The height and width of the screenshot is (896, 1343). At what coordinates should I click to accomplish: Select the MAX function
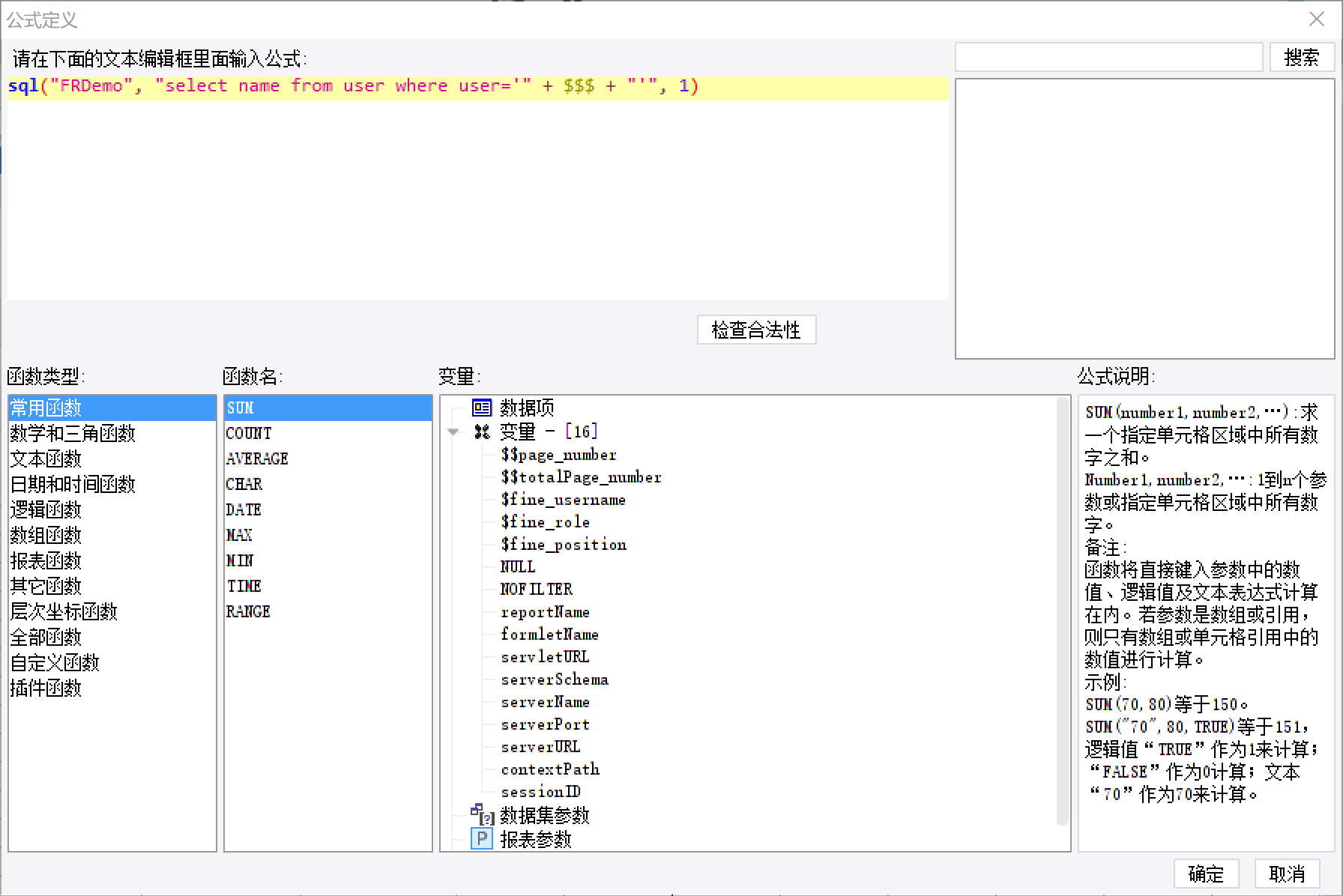click(x=328, y=536)
